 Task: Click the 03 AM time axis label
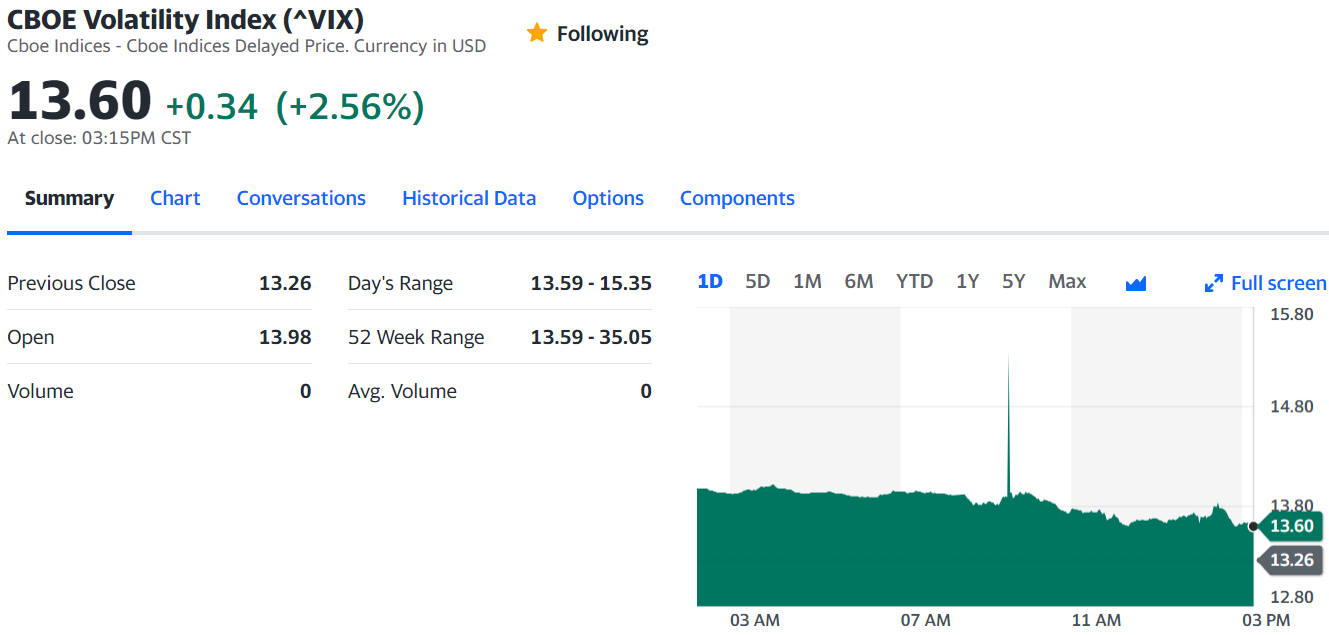(x=754, y=620)
